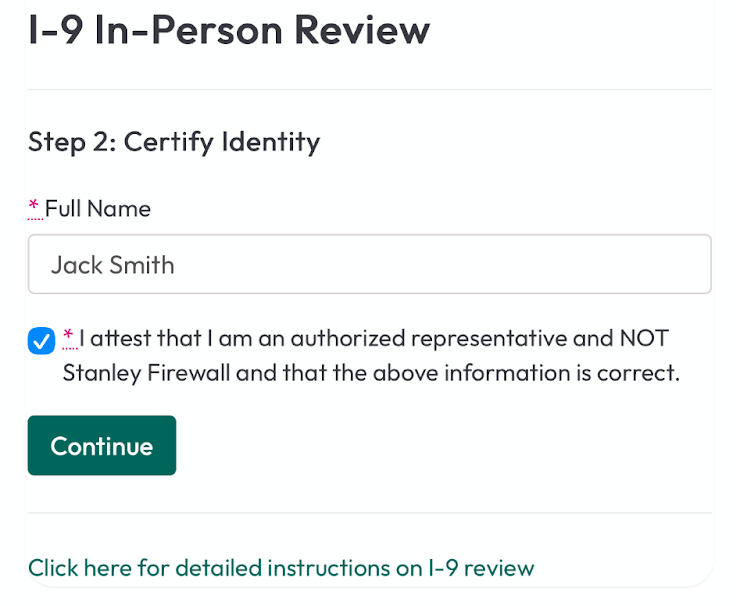Click the red asterisk beside Full Name
Image resolution: width=740 pixels, height=606 pixels.
34,207
